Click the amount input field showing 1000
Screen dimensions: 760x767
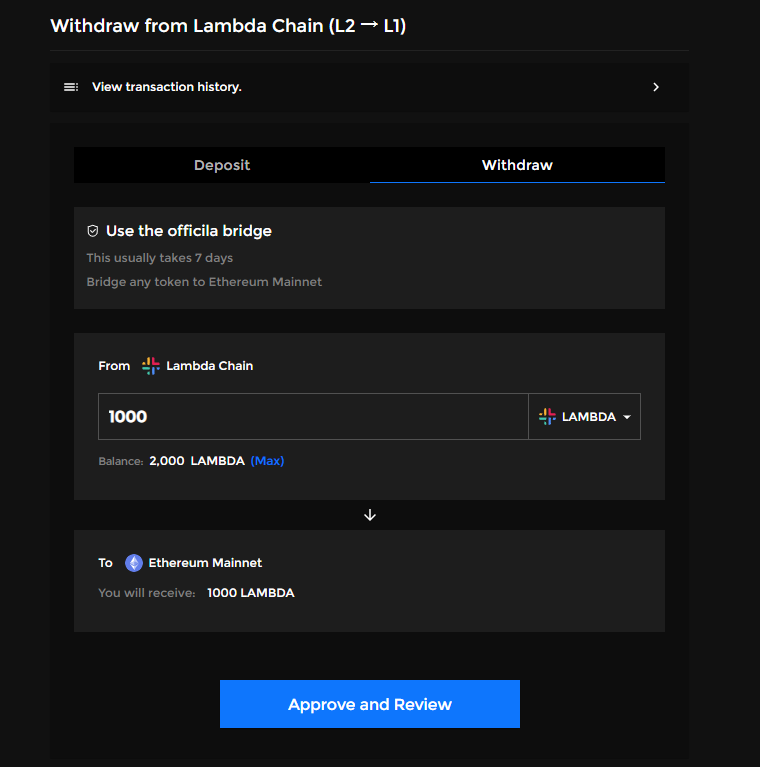coord(313,417)
